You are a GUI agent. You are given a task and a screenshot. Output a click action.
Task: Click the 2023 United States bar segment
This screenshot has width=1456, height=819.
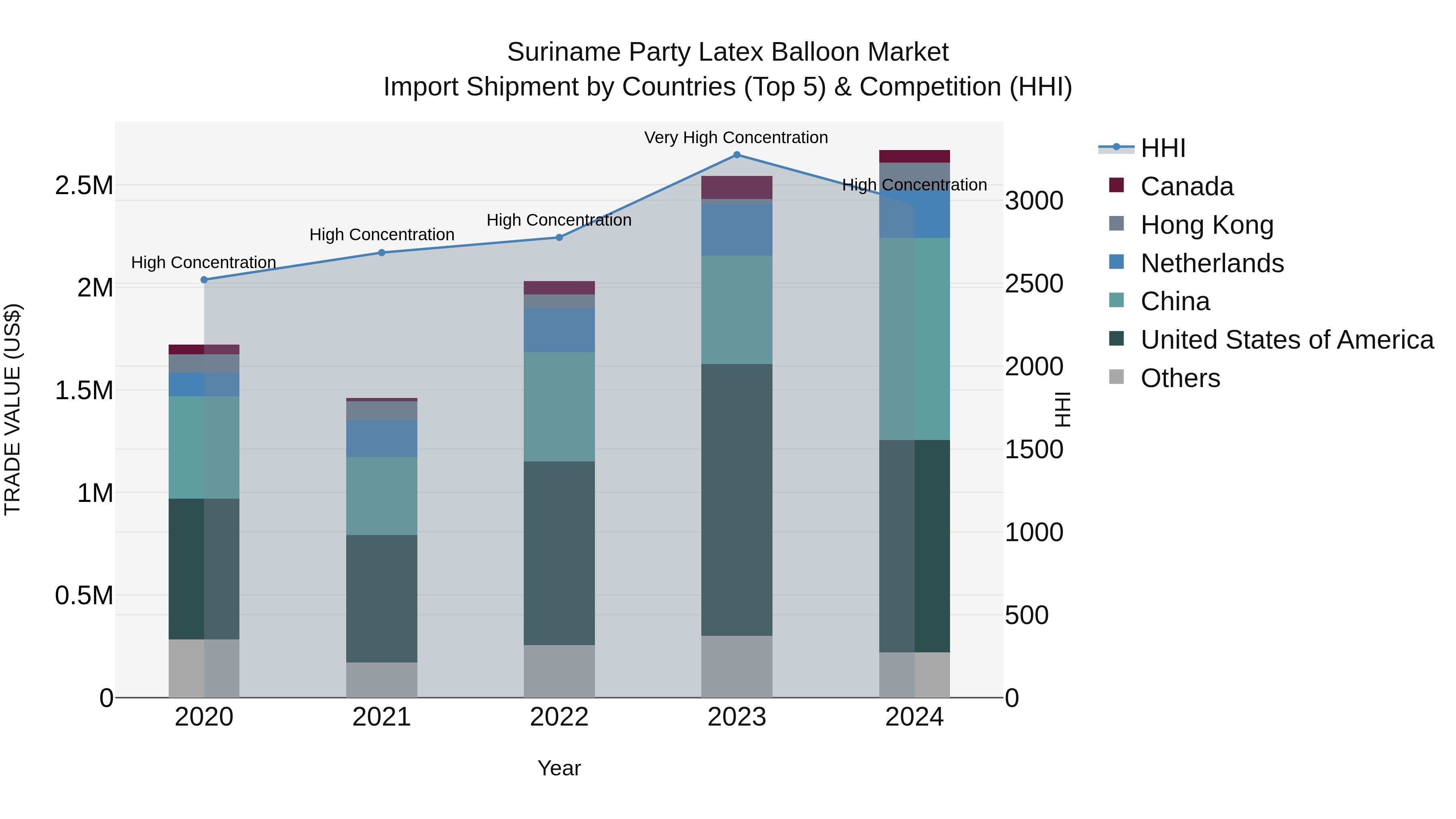pos(736,499)
